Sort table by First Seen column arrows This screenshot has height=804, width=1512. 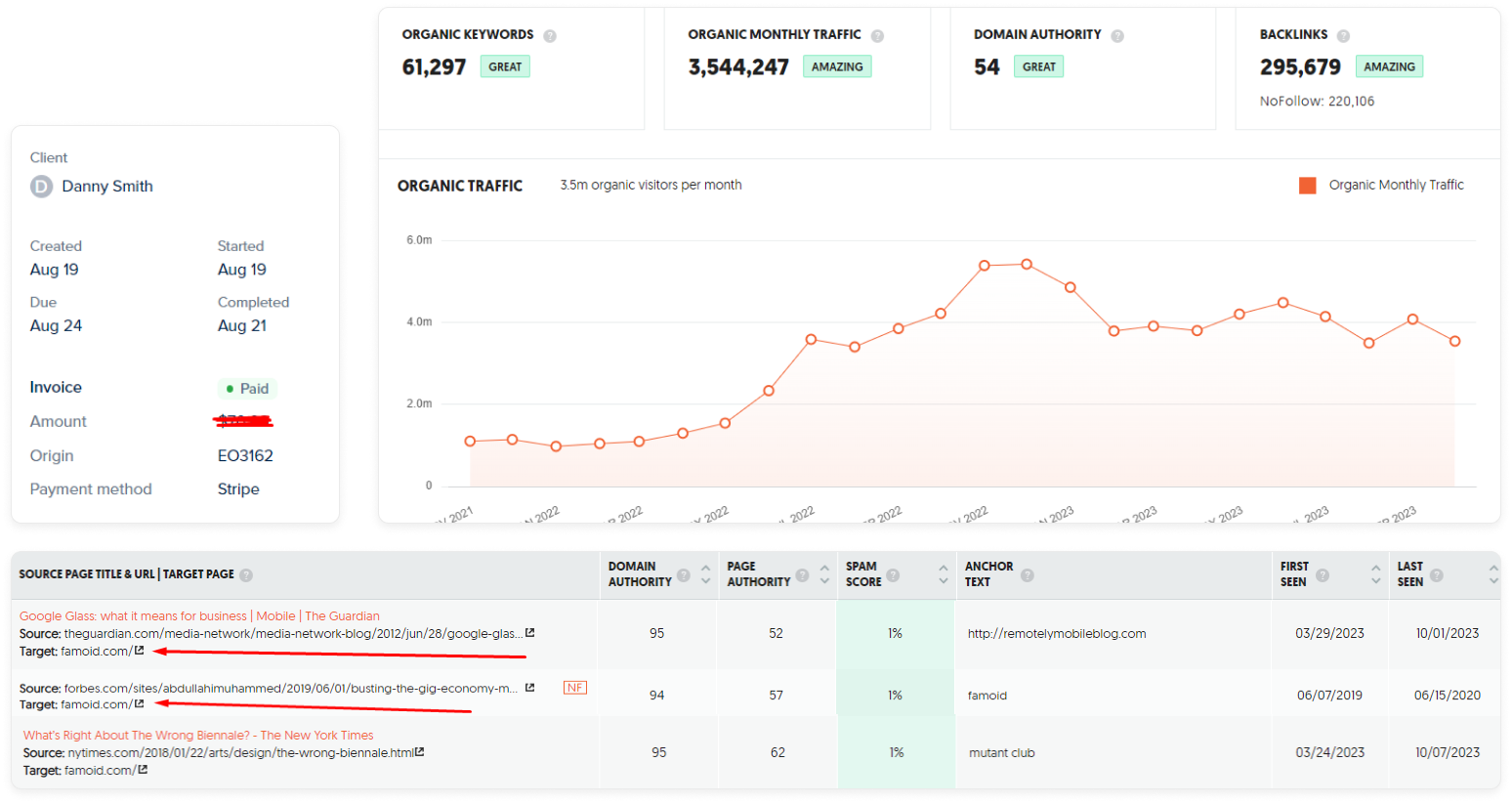click(1375, 574)
